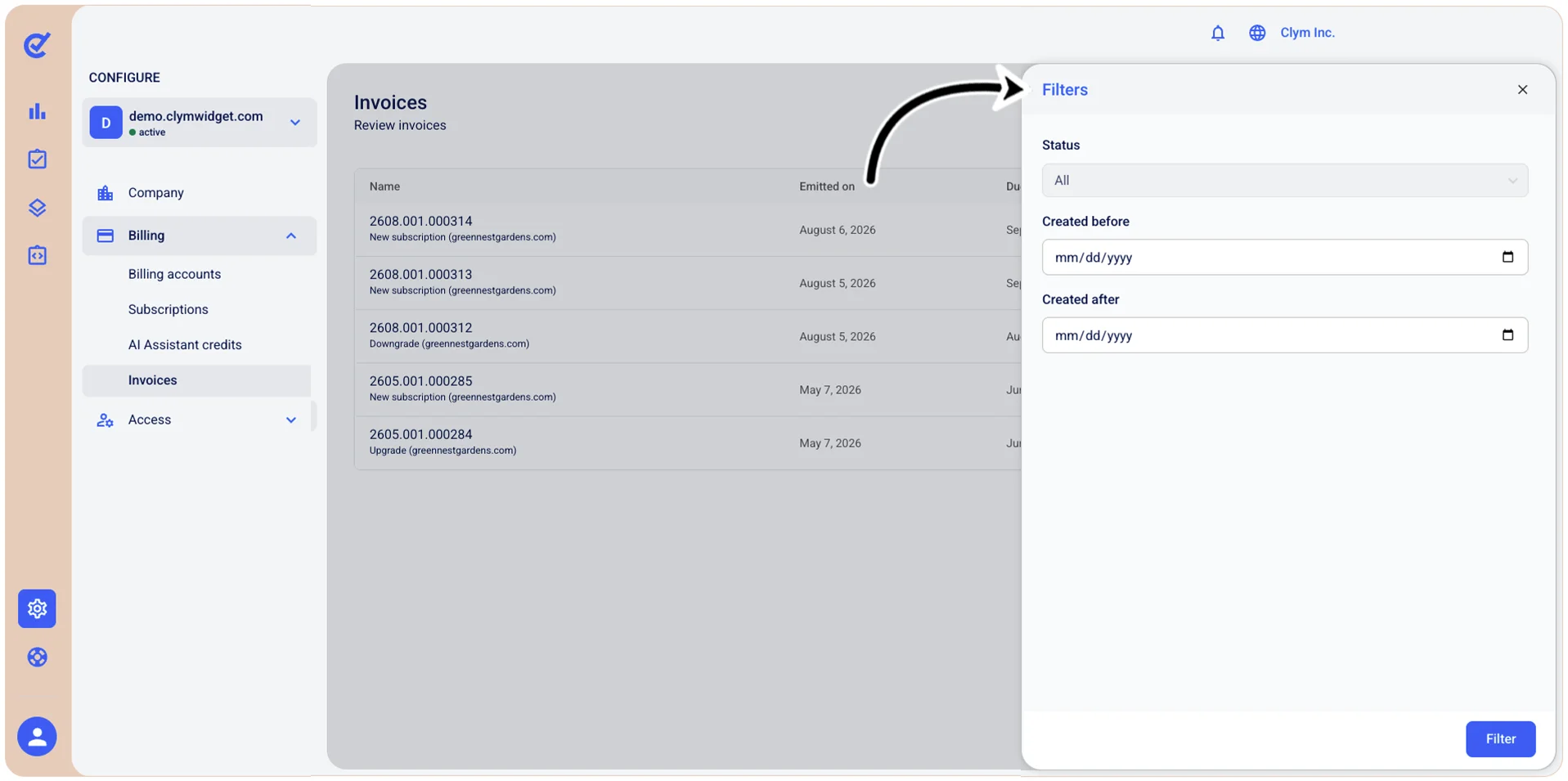This screenshot has height=781, width=1568.
Task: Open the Status dropdown set to All
Action: pyautogui.click(x=1284, y=181)
